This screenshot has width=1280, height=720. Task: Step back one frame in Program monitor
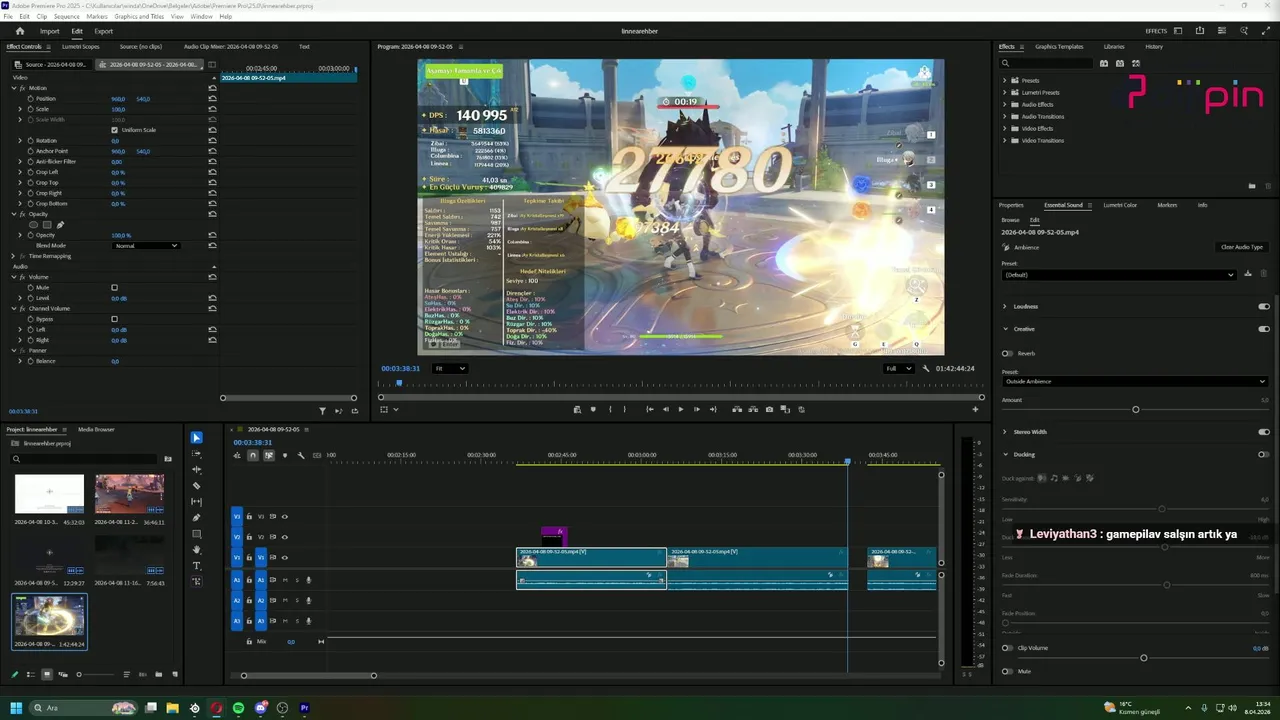point(665,409)
